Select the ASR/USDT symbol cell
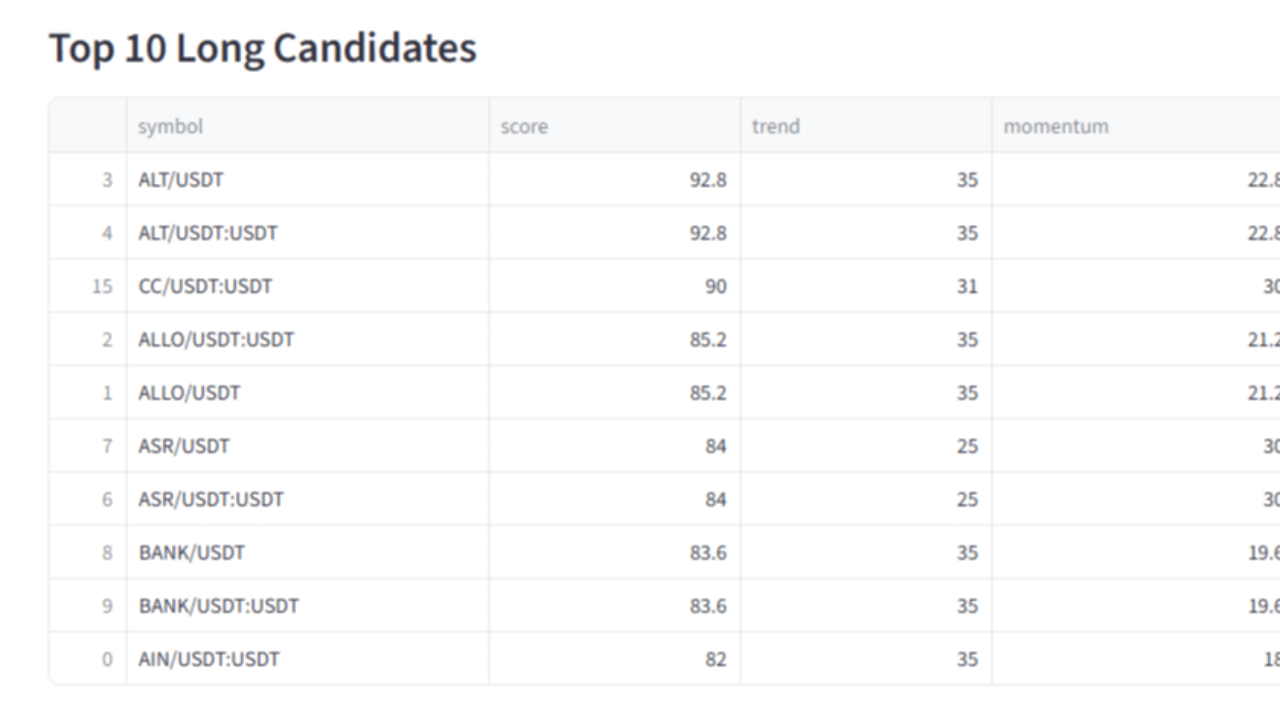This screenshot has height=720, width=1280. pos(307,446)
